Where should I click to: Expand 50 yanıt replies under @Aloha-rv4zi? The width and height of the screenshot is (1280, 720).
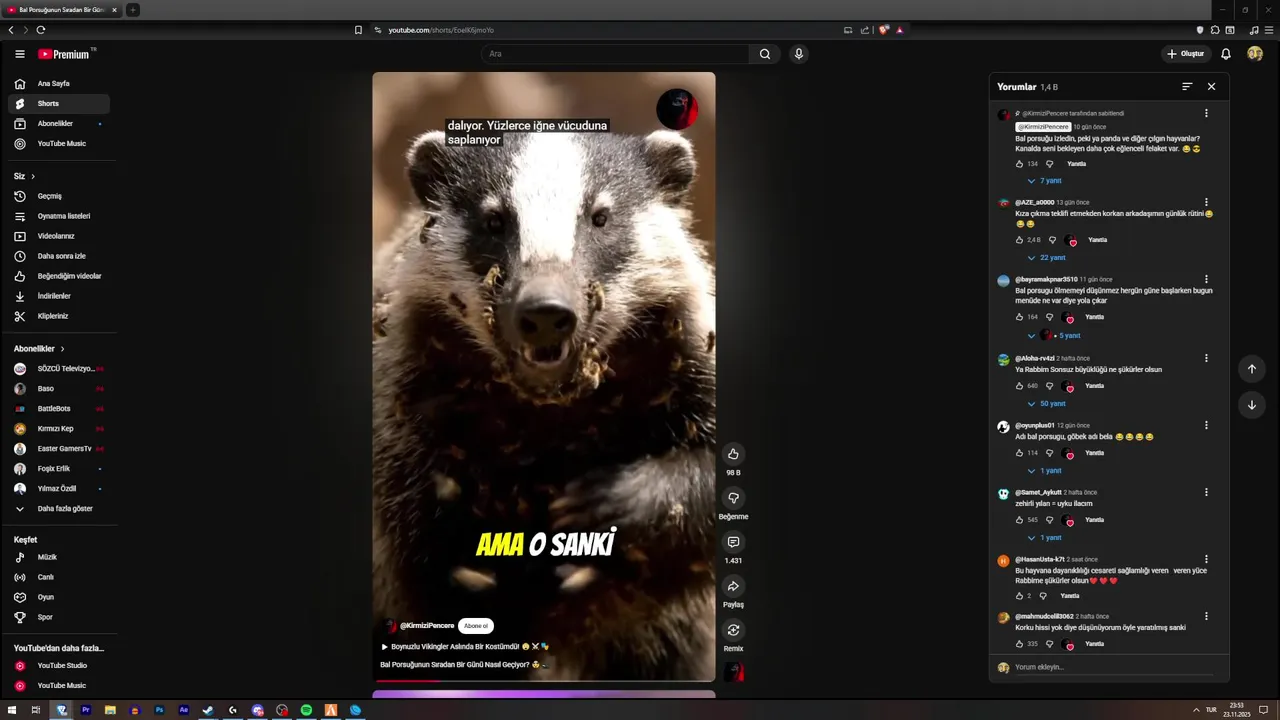(1046, 404)
